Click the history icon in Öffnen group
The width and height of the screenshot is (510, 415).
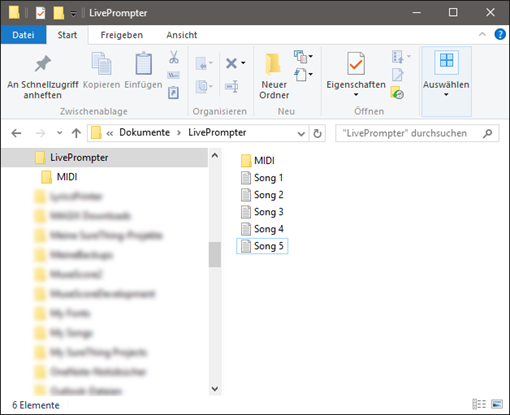click(397, 93)
